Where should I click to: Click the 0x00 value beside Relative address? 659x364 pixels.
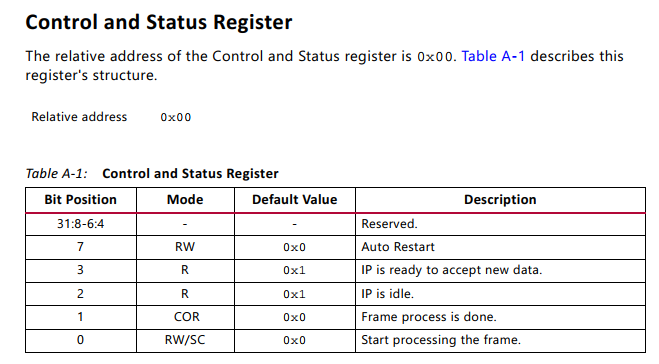pyautogui.click(x=176, y=117)
